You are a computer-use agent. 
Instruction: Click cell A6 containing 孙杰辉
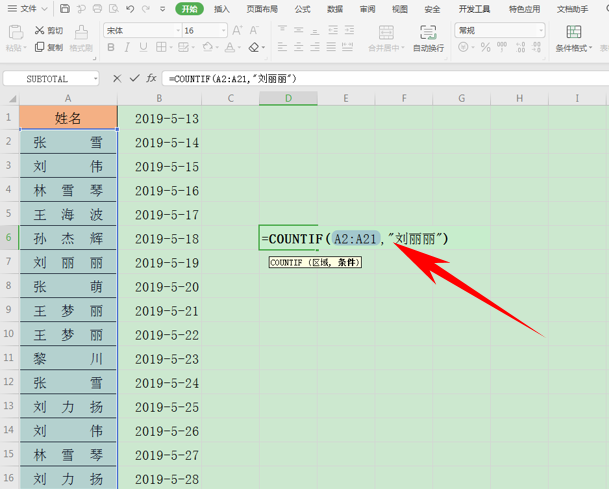coord(68,238)
